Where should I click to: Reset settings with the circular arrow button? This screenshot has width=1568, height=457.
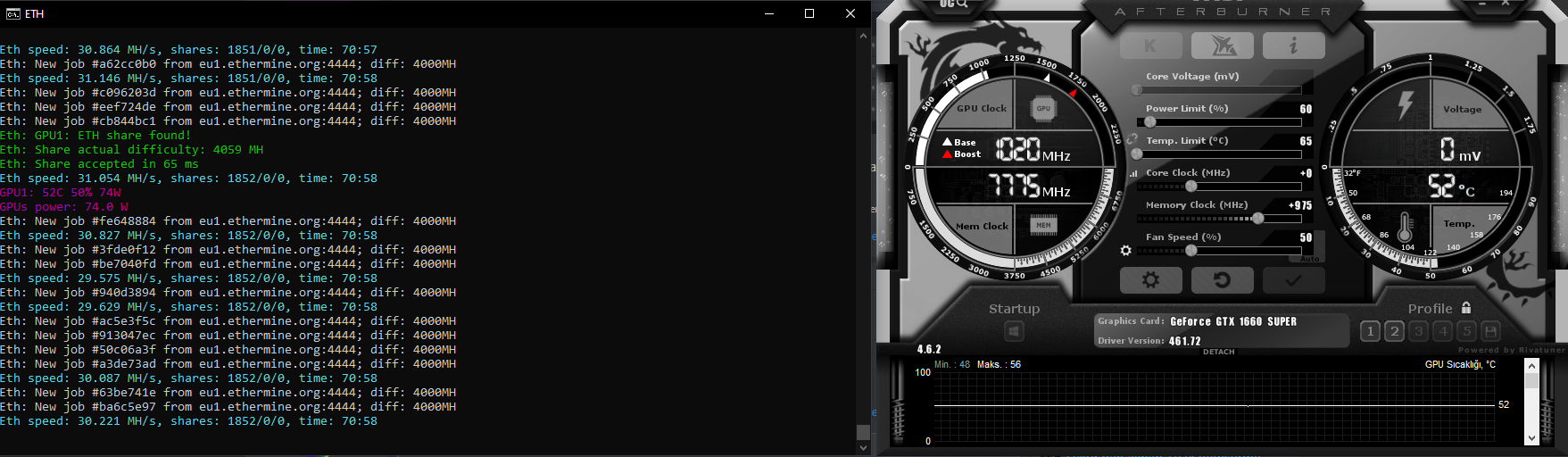pos(1222,280)
